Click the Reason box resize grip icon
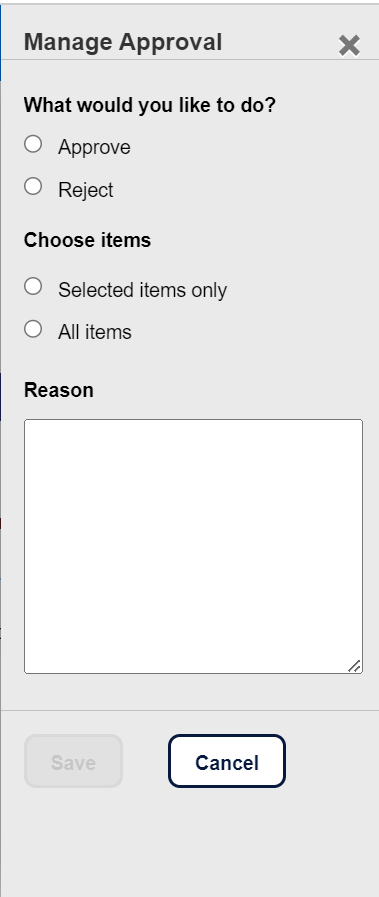Image resolution: width=379 pixels, height=897 pixels. click(x=354, y=666)
